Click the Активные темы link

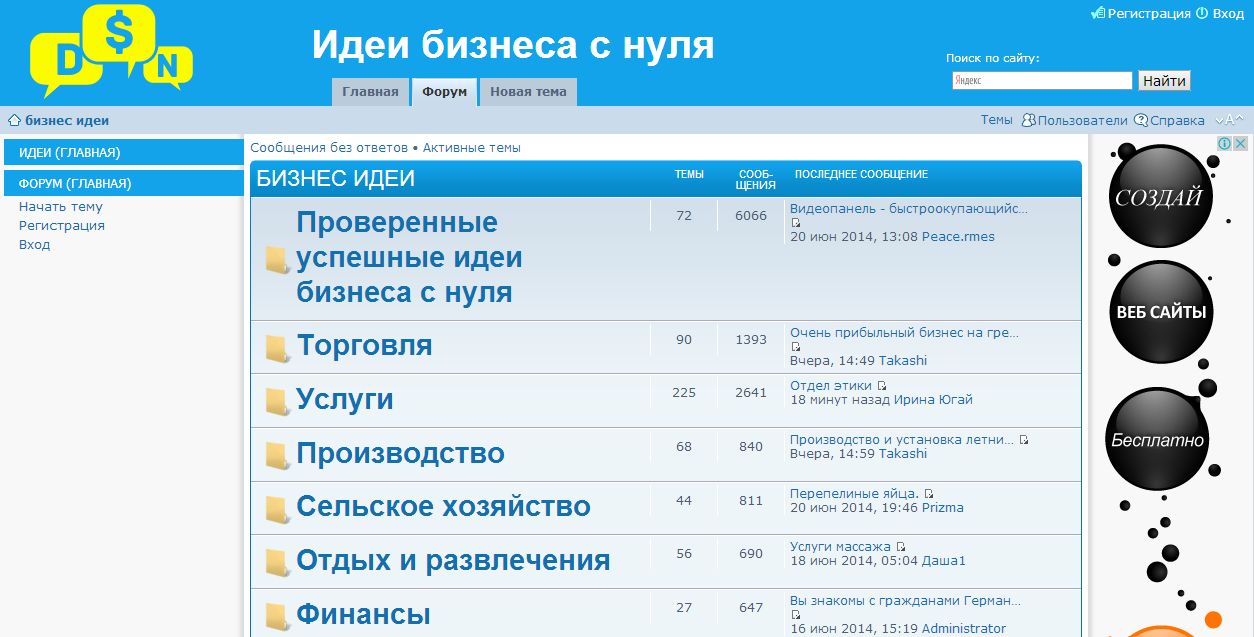(471, 148)
